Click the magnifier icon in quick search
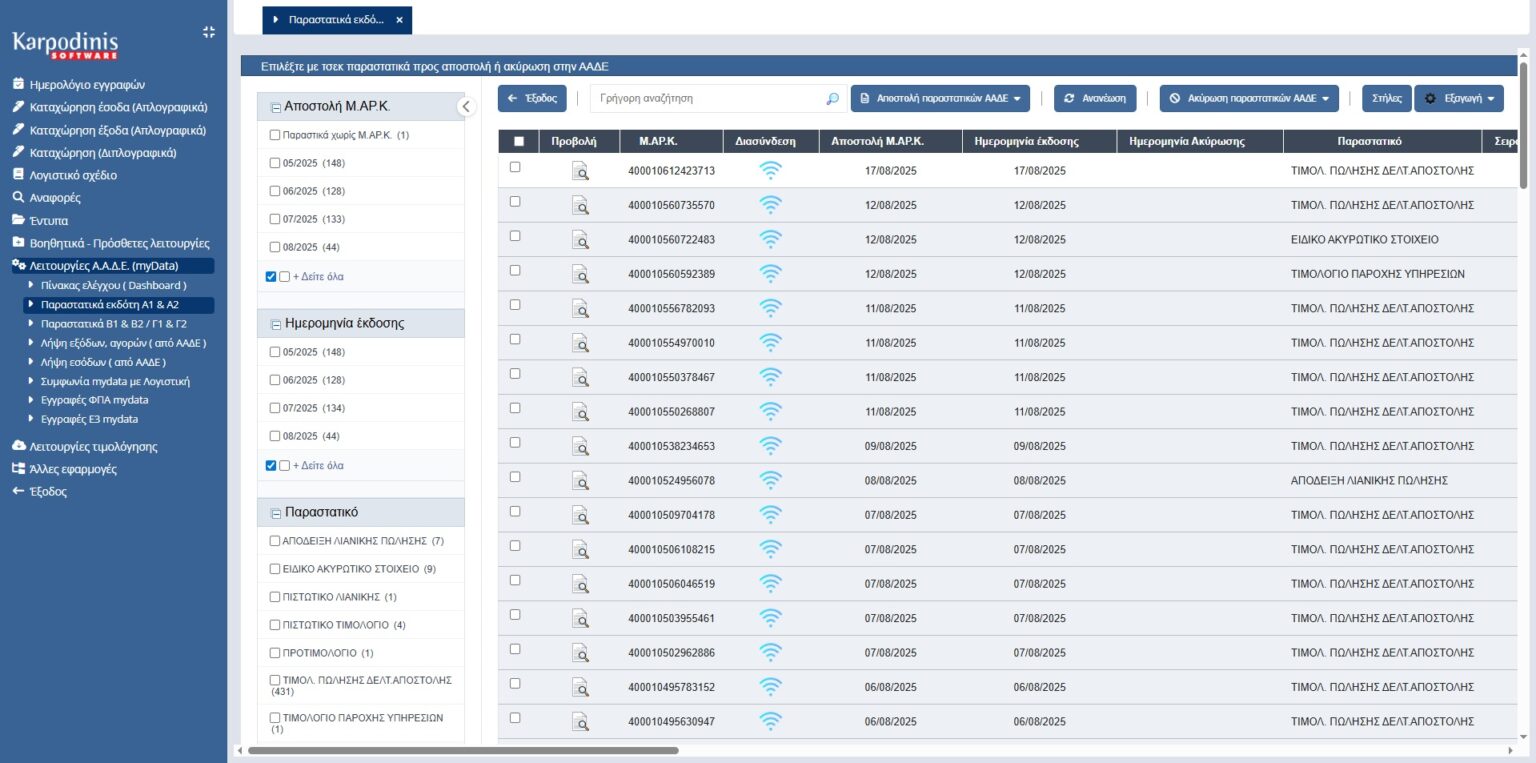Screen dimensions: 1536x763 tap(832, 99)
